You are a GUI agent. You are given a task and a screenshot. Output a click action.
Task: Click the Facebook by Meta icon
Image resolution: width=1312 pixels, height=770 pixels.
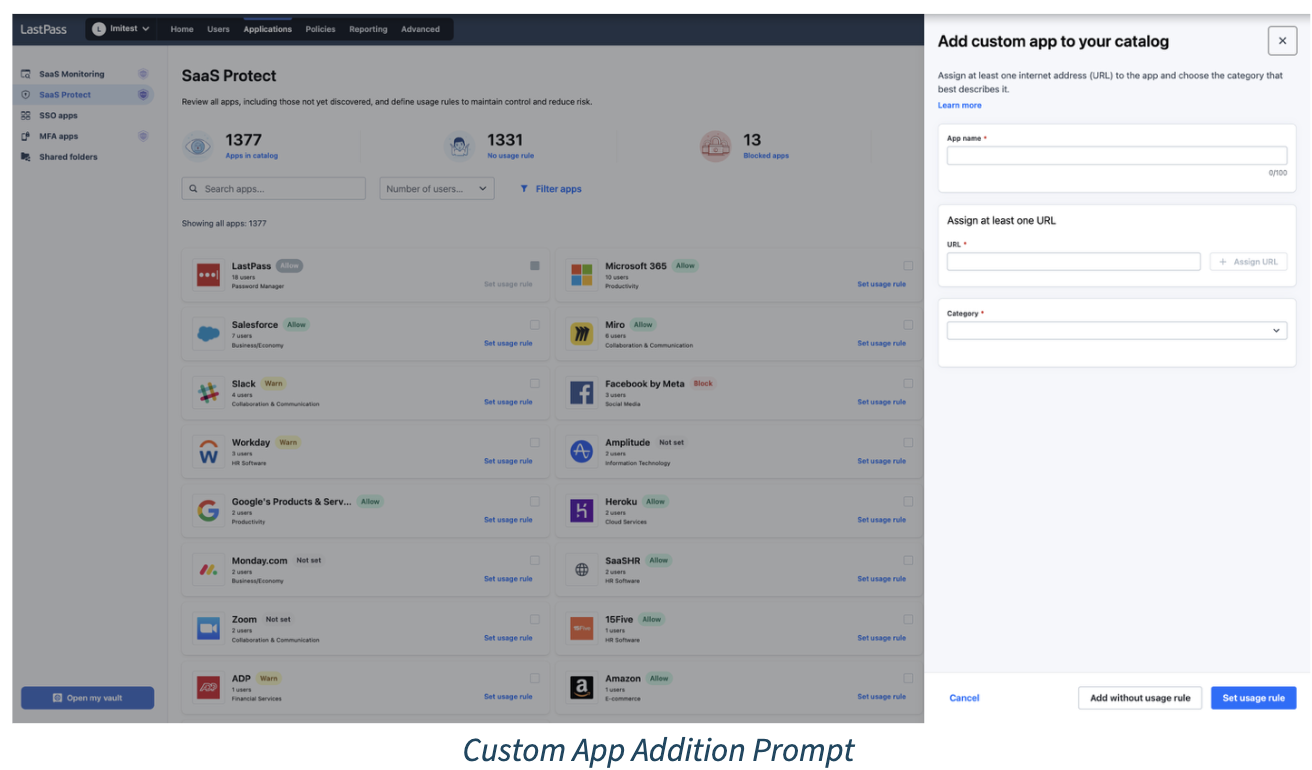pyautogui.click(x=581, y=393)
